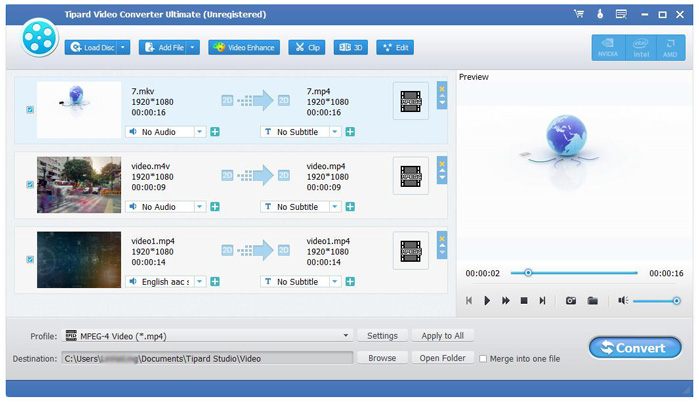Add audio track to video1.mp4 with plus icon
This screenshot has width=699, height=404.
point(215,282)
